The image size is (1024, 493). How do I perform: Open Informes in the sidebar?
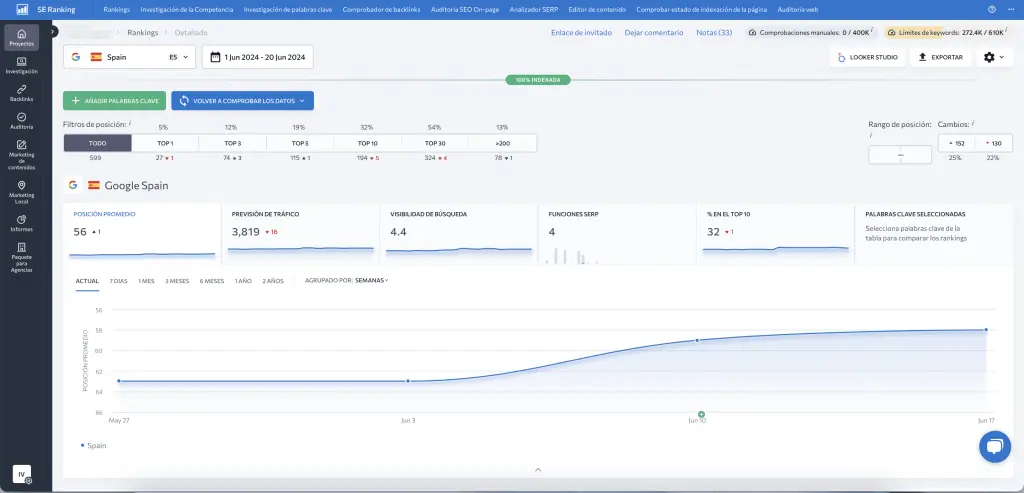(x=22, y=223)
